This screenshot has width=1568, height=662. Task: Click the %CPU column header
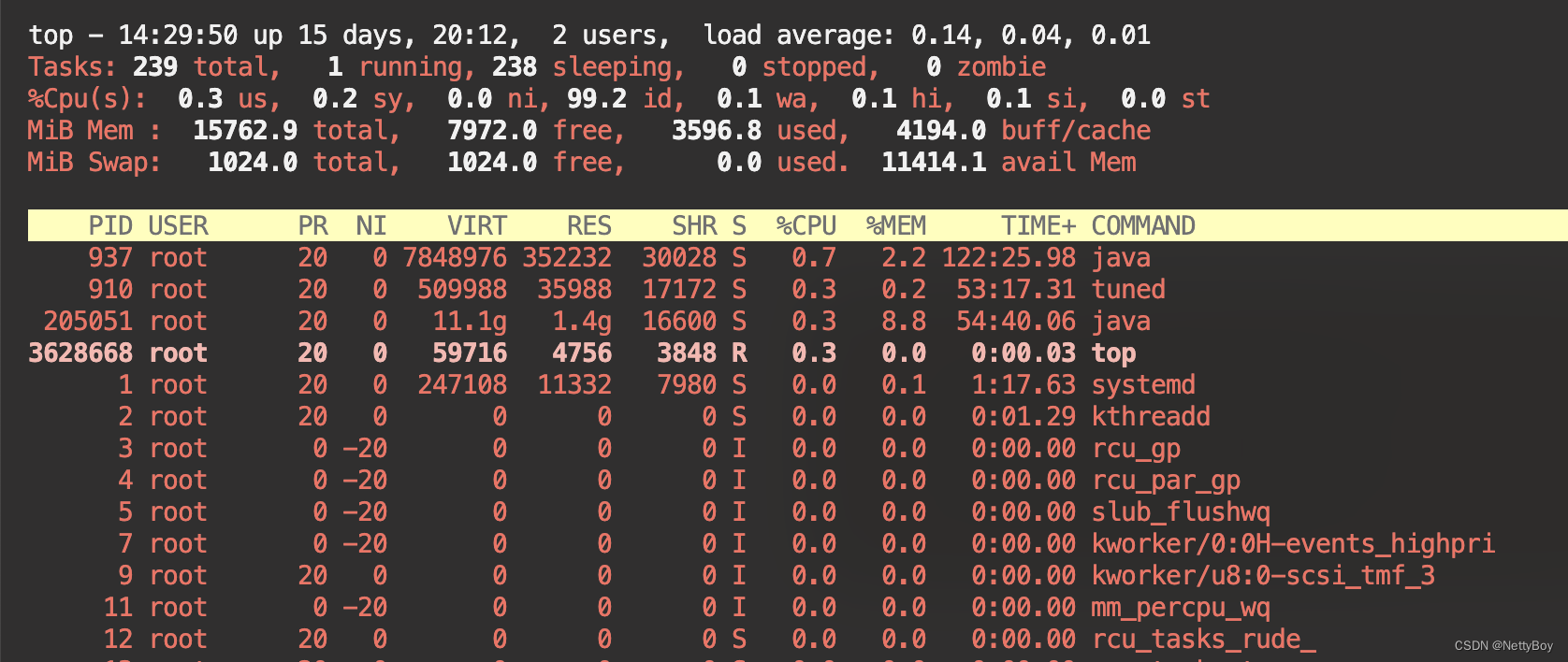coord(806,226)
